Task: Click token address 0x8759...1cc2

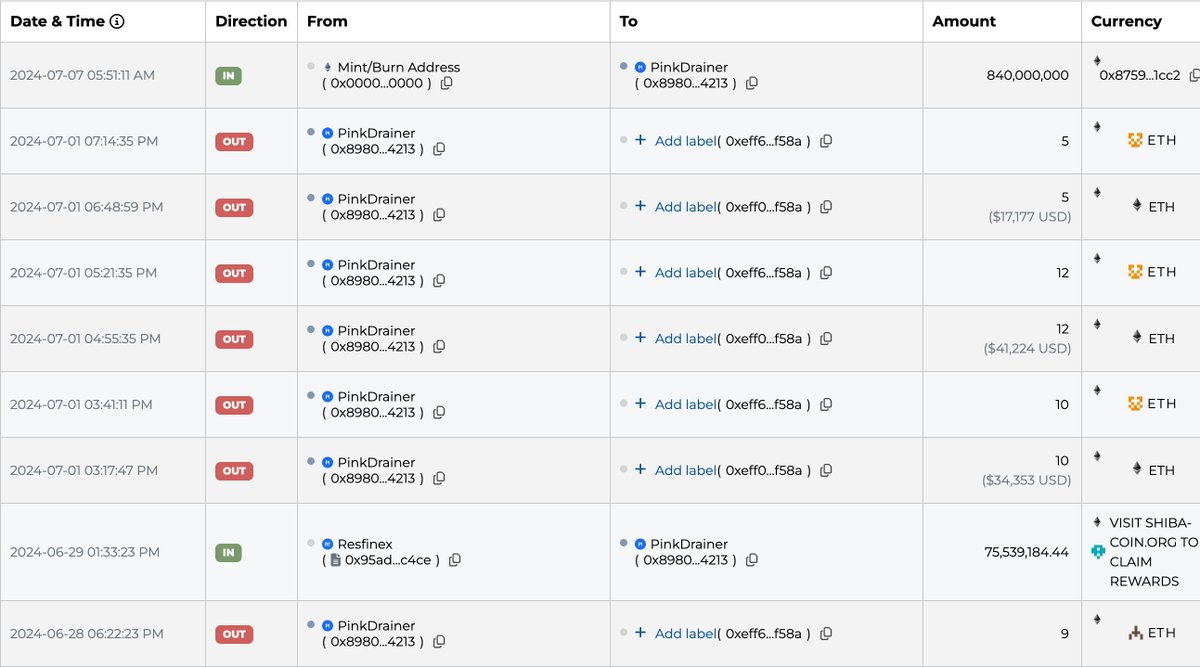Action: pyautogui.click(x=1140, y=75)
